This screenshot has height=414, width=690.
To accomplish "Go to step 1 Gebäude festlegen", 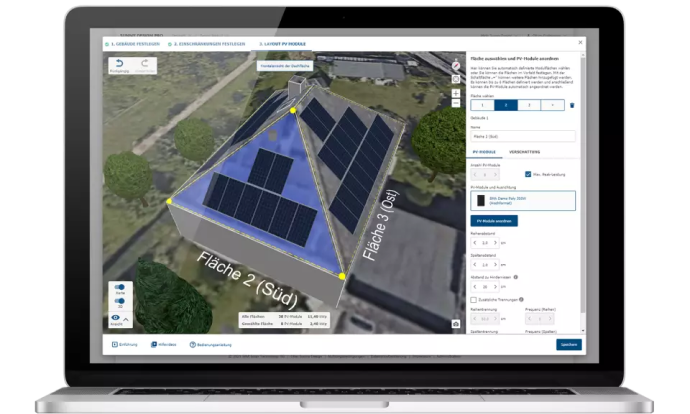I will pyautogui.click(x=132, y=44).
